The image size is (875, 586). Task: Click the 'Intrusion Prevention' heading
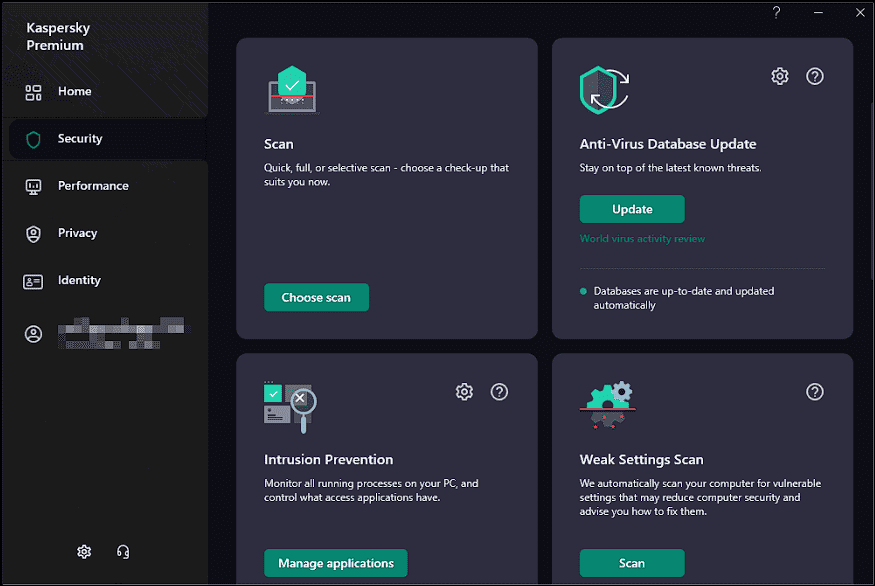(x=329, y=460)
